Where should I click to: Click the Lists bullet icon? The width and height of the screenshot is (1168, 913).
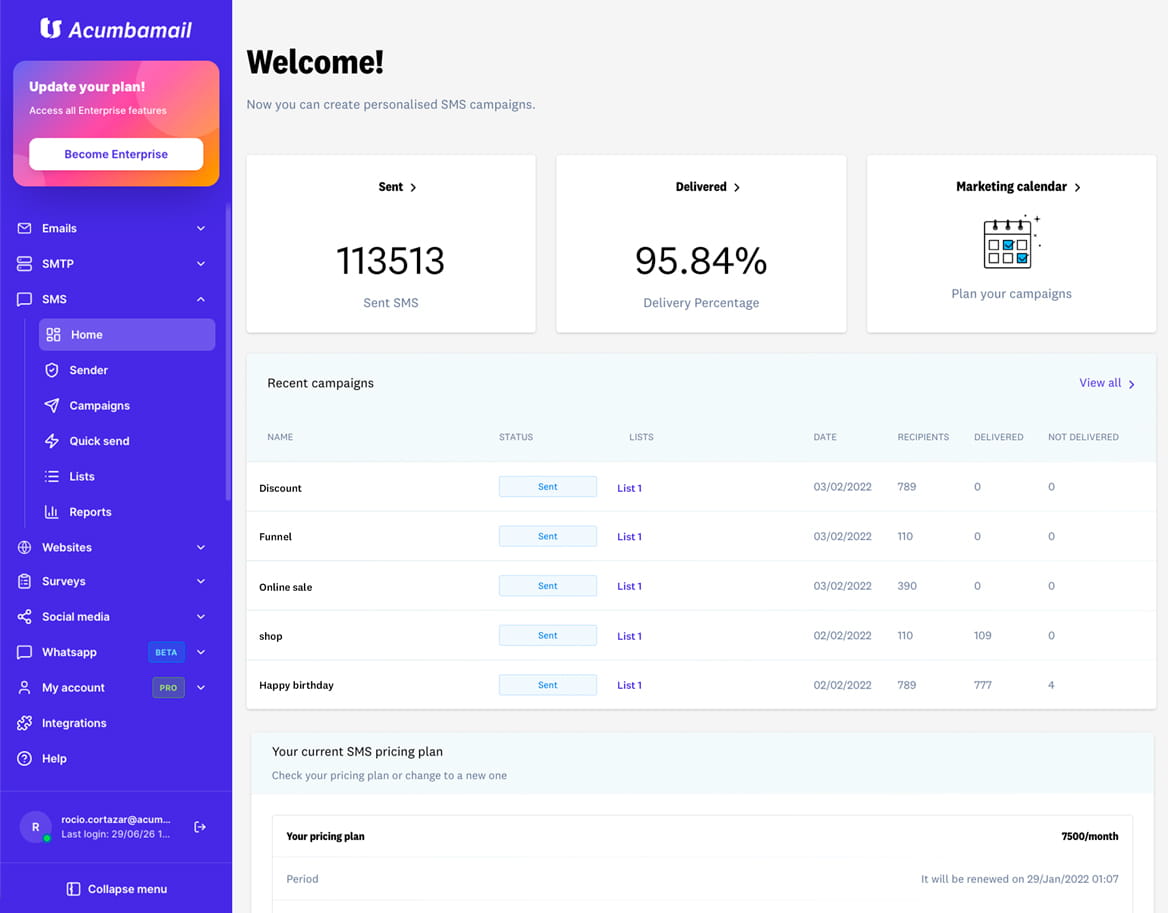pyautogui.click(x=51, y=477)
